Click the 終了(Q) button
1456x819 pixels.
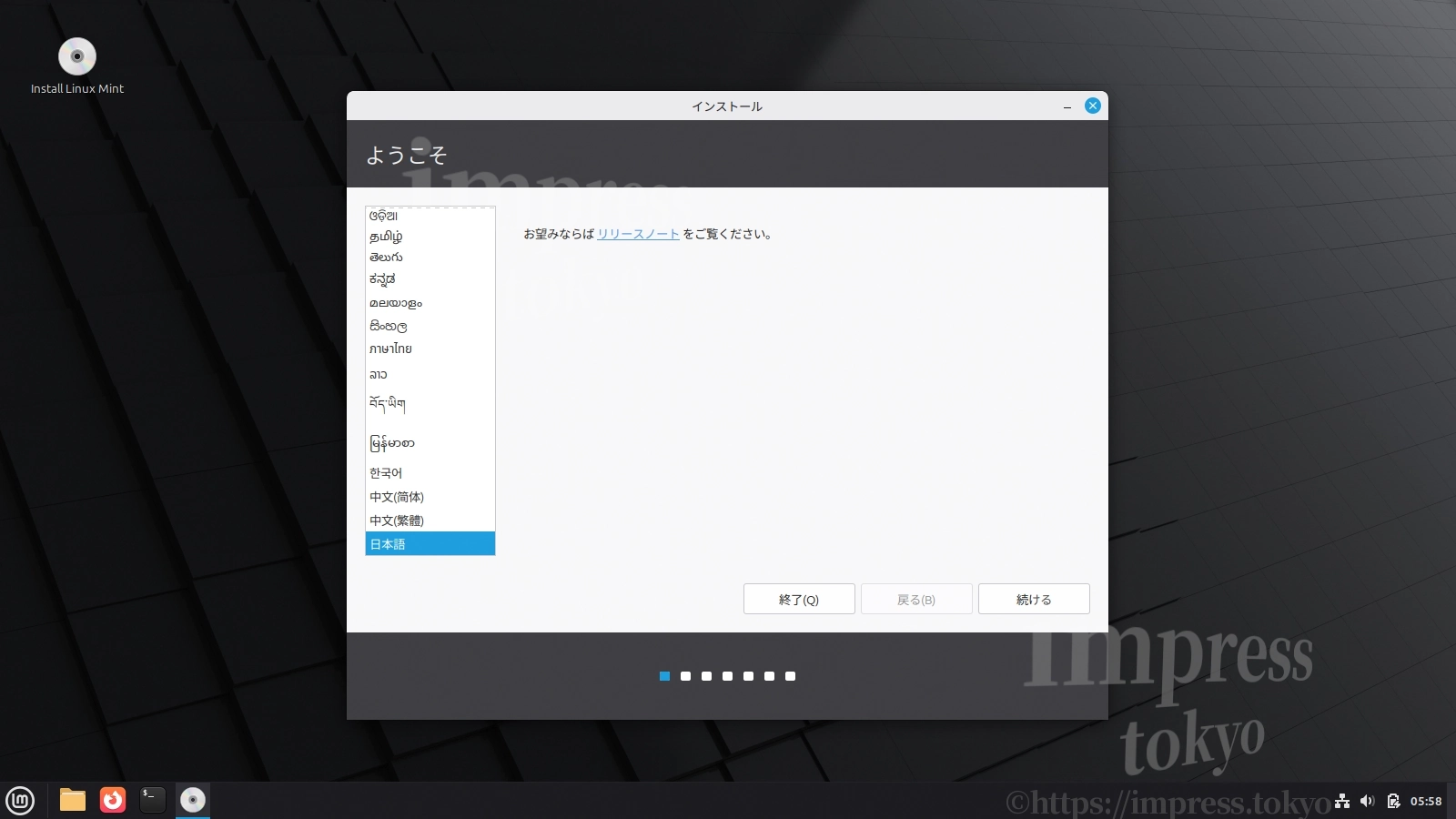[x=799, y=599]
